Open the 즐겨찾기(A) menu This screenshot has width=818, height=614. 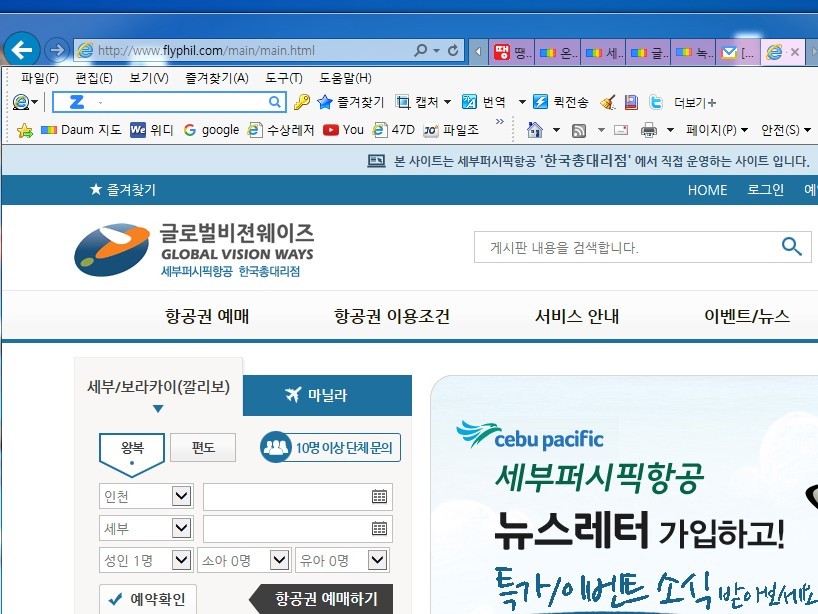[216, 78]
